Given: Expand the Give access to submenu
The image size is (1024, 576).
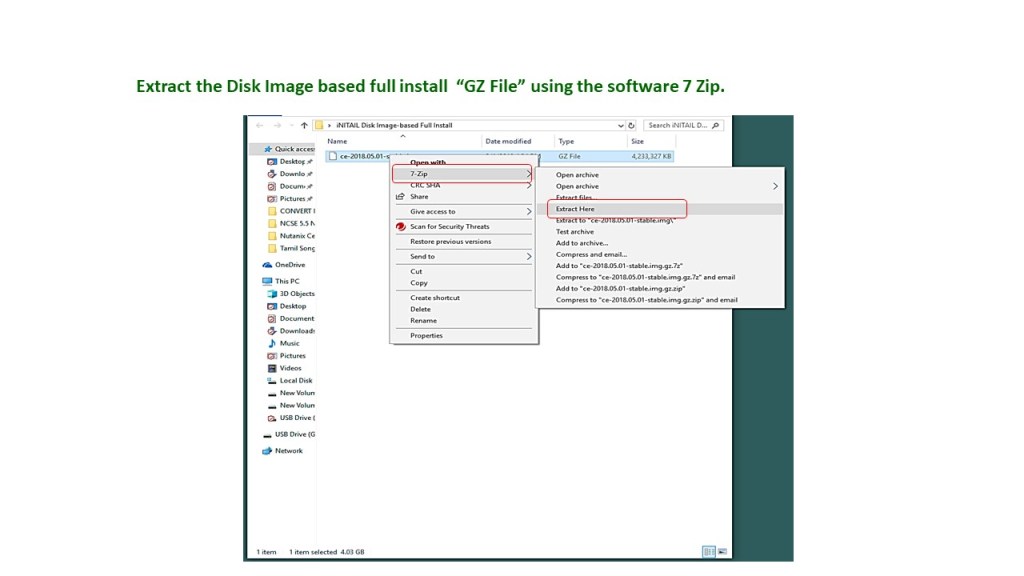Looking at the screenshot, I should (529, 212).
